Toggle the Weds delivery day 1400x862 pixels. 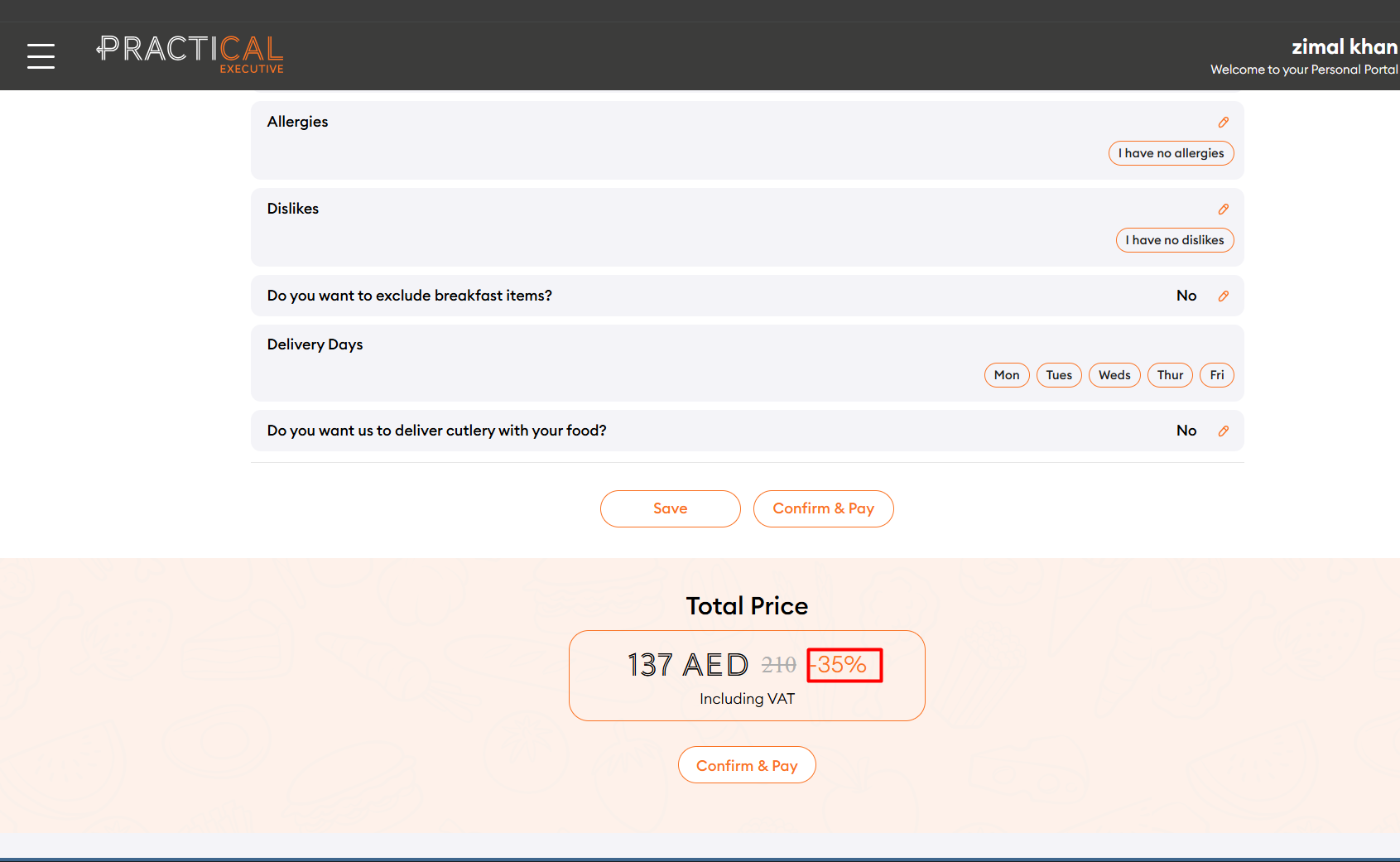click(1114, 375)
